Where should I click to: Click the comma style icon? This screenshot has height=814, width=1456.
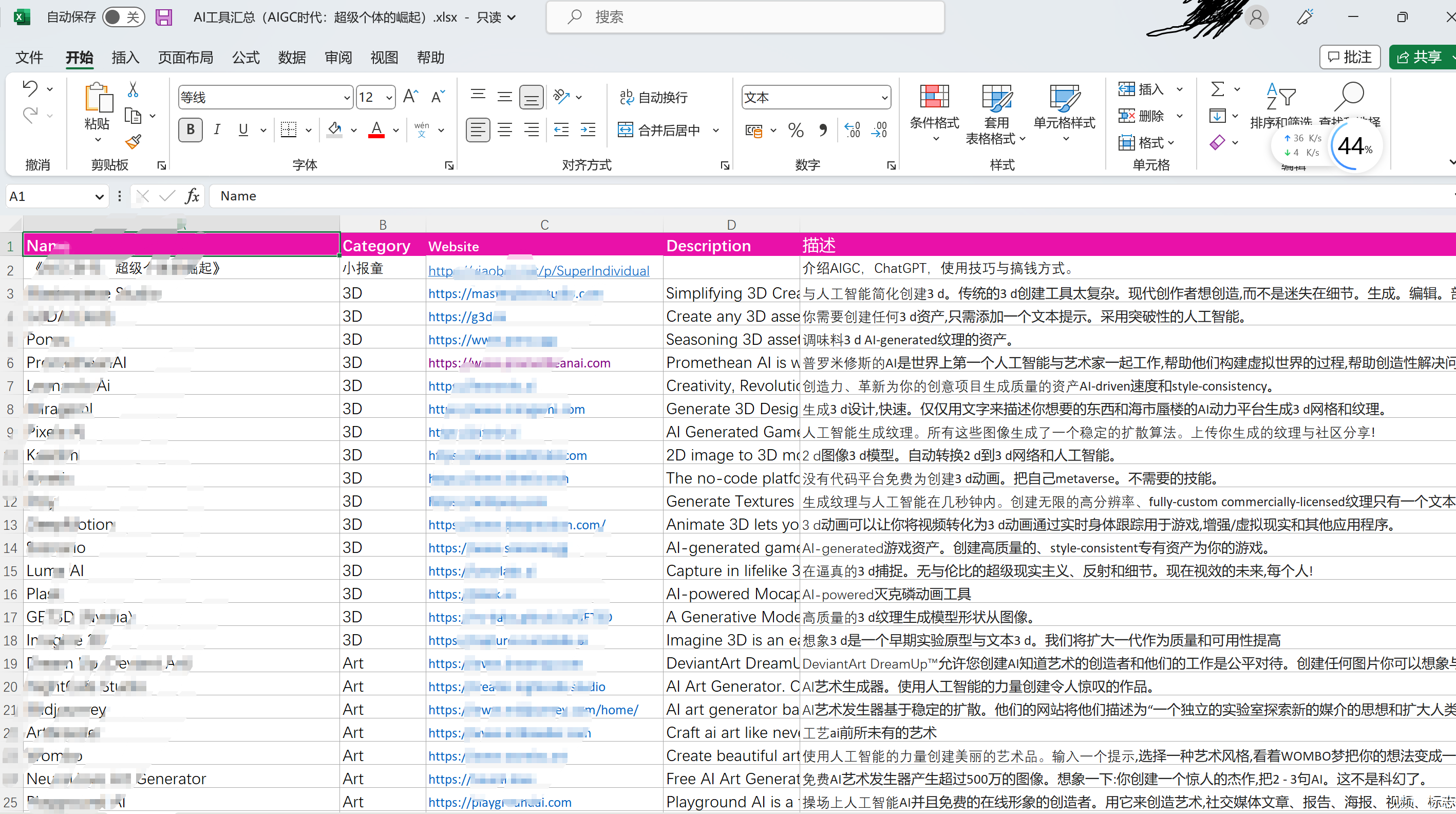[x=823, y=131]
